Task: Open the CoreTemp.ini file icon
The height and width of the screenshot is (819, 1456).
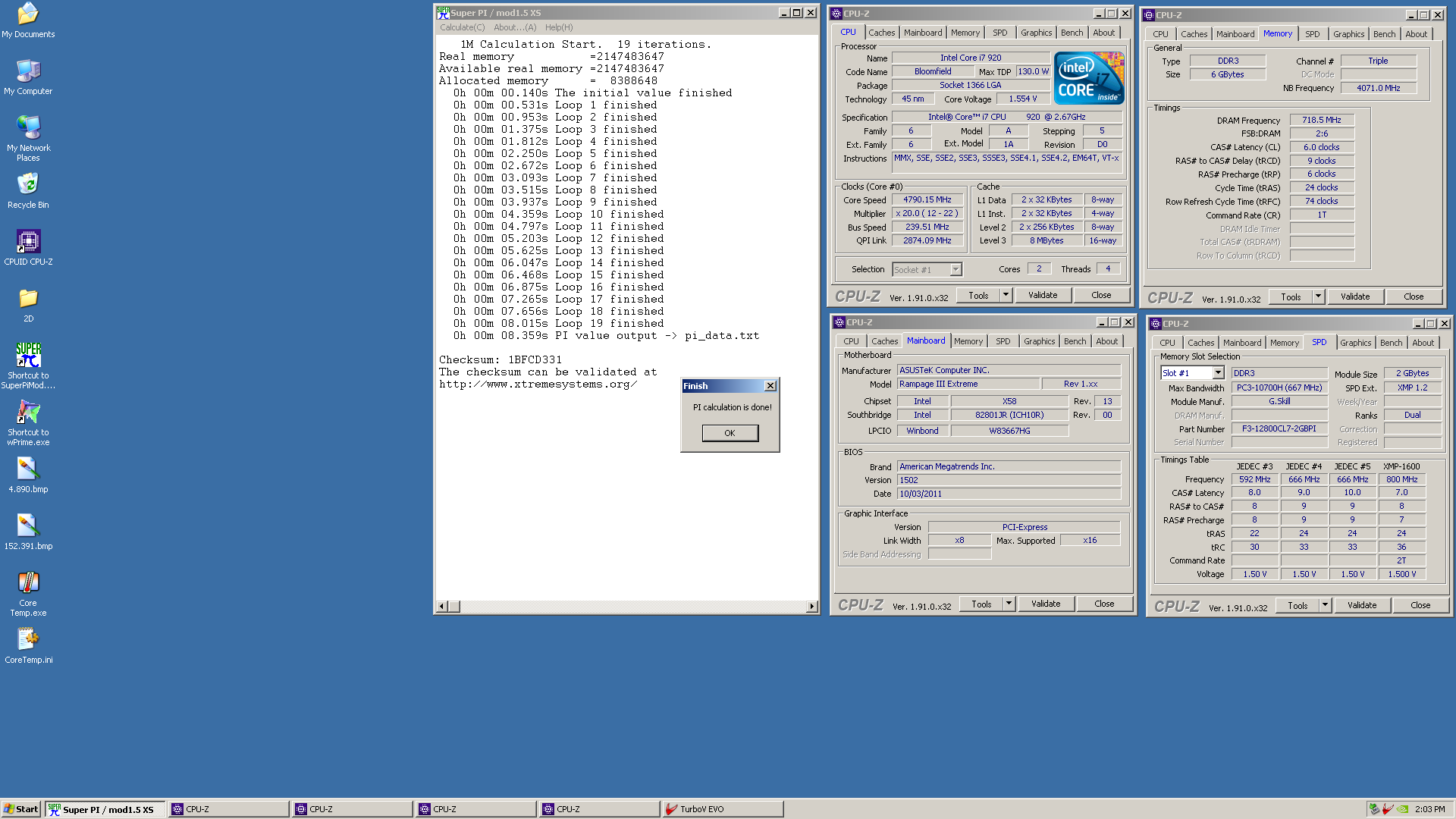Action: [28, 646]
